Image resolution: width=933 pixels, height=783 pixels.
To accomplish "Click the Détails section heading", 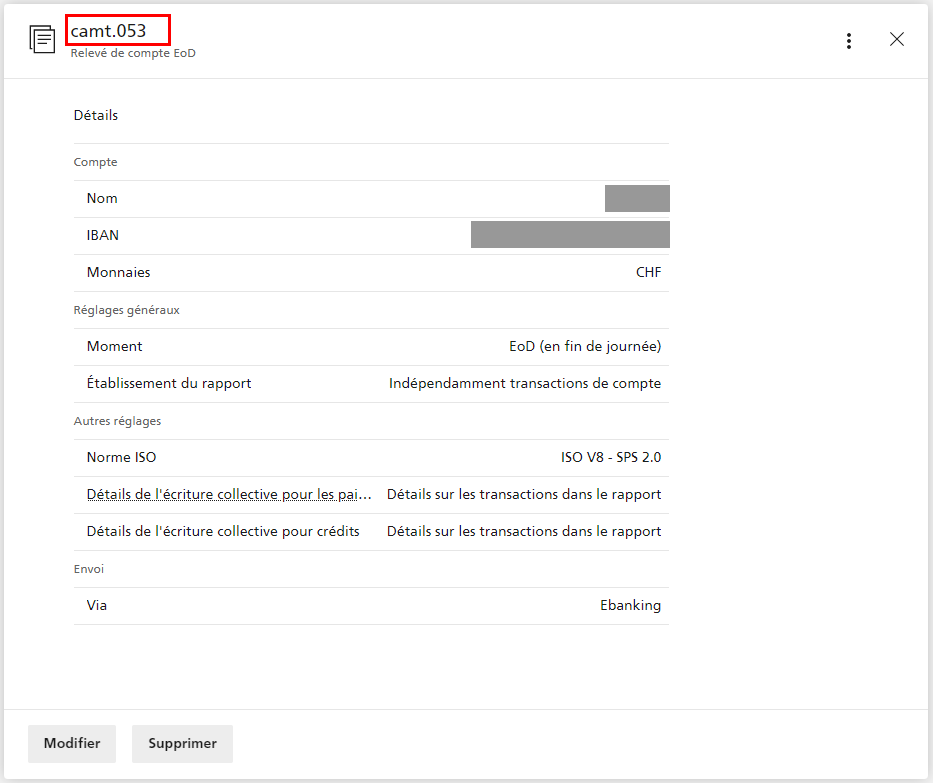I will [x=96, y=115].
